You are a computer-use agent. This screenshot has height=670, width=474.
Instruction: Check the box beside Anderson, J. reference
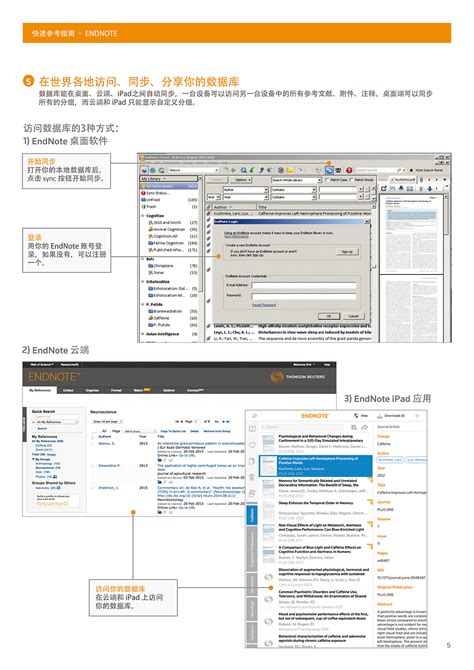tap(93, 488)
